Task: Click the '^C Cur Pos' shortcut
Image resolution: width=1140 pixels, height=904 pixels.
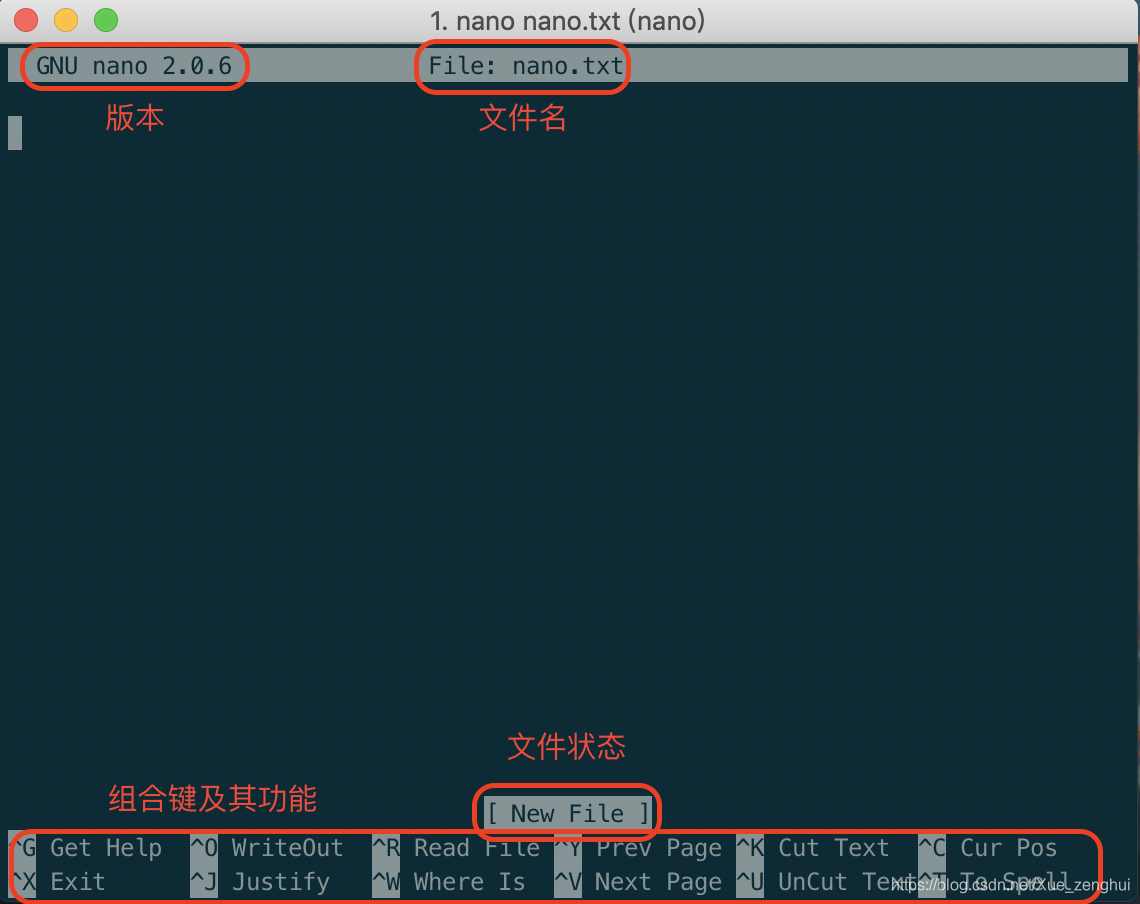Action: point(988,847)
